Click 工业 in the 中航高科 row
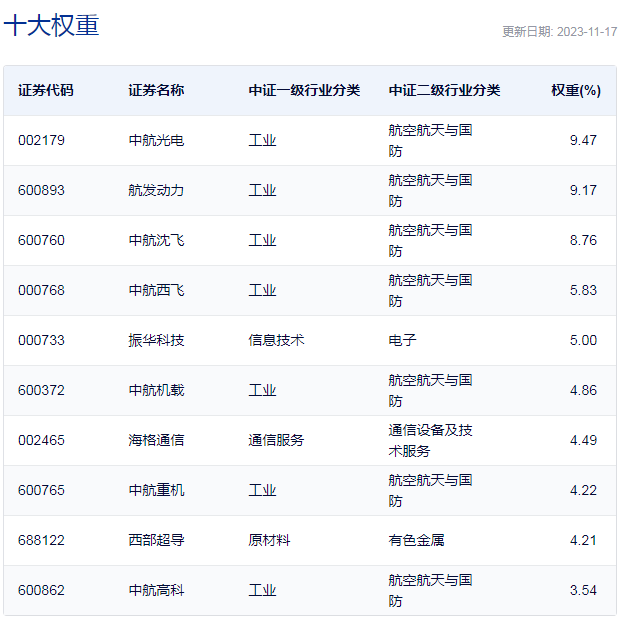The image size is (624, 621). point(262,590)
